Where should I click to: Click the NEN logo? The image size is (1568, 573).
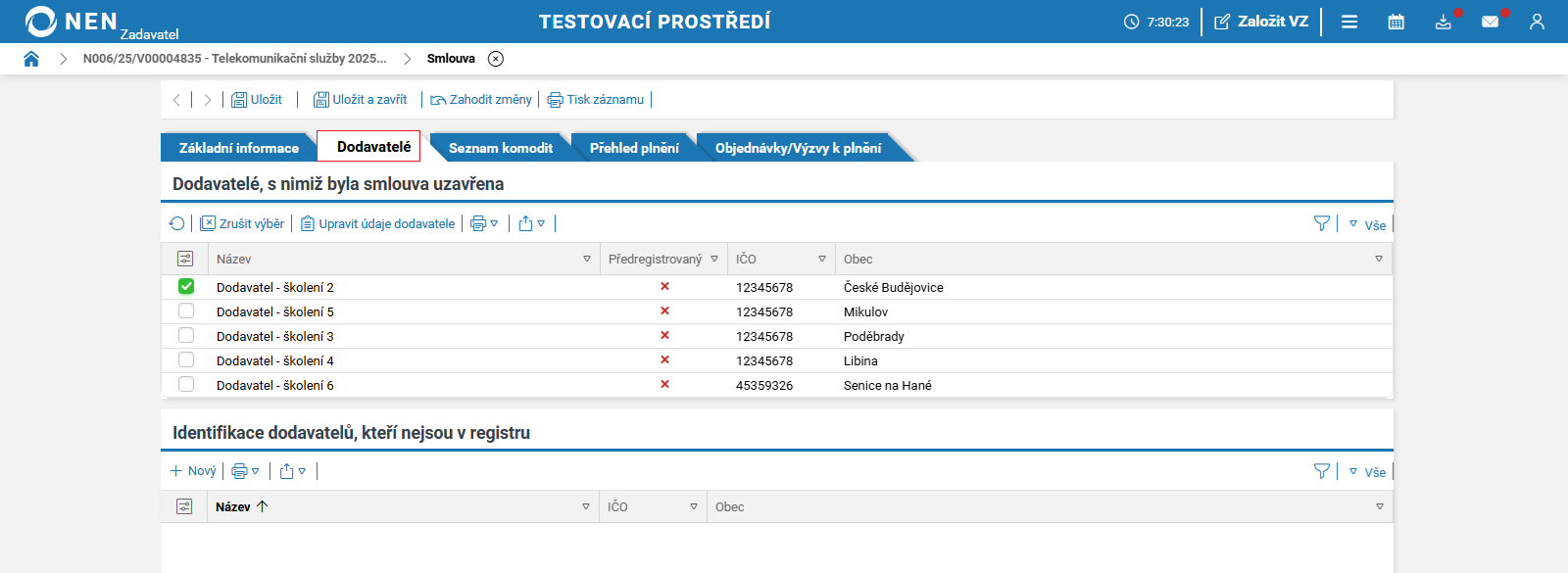tap(71, 22)
